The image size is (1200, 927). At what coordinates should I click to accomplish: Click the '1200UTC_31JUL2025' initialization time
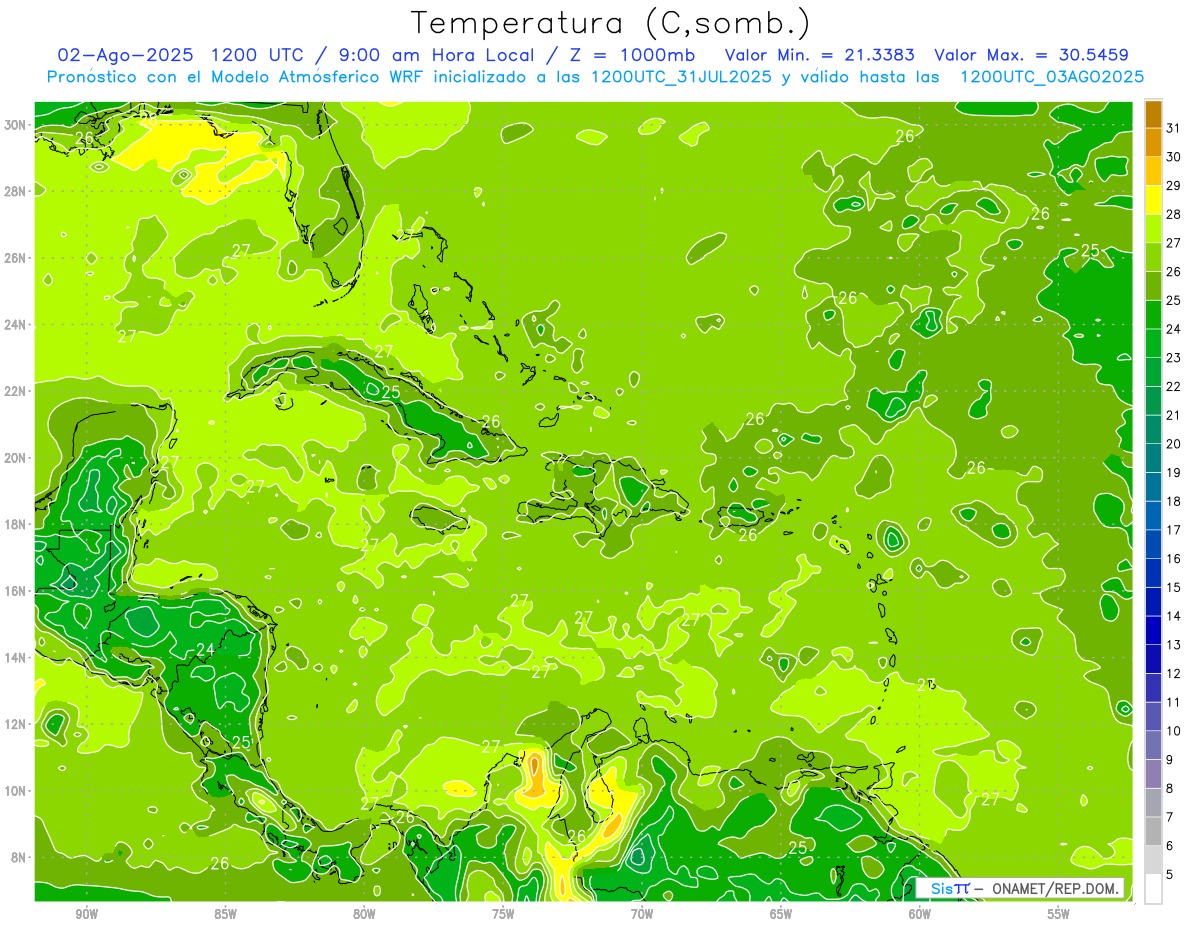(x=681, y=77)
